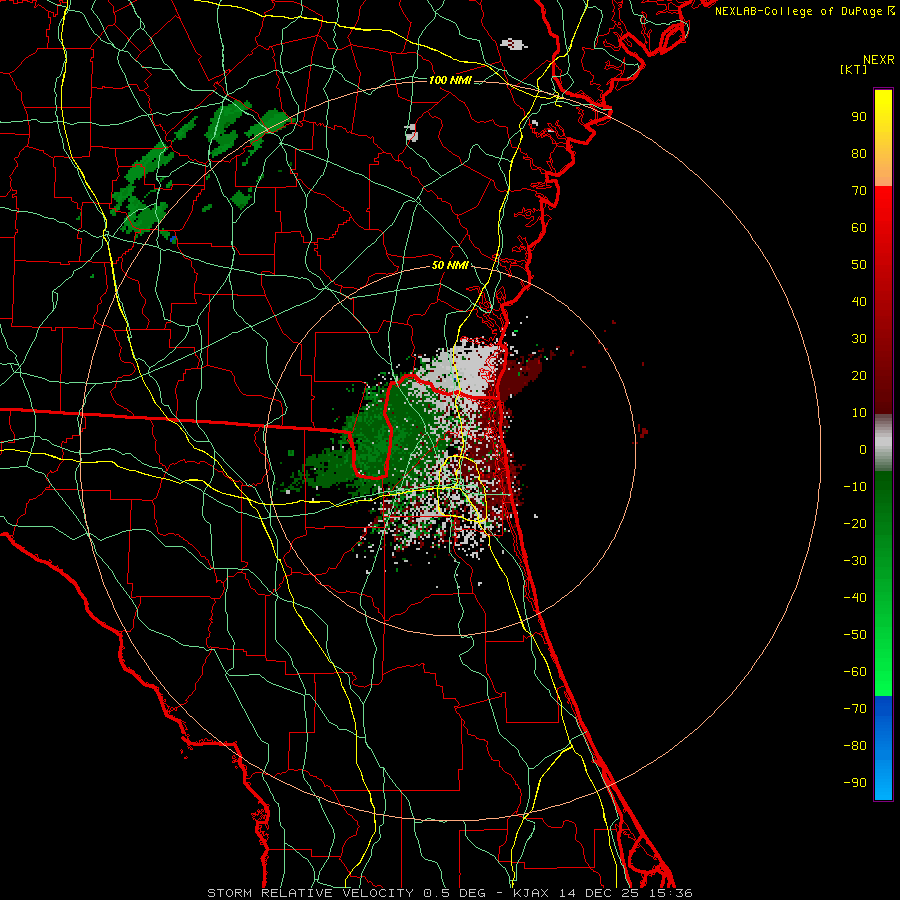Viewport: 900px width, 900px height.
Task: Click the -60 value on velocity scale
Action: point(855,672)
